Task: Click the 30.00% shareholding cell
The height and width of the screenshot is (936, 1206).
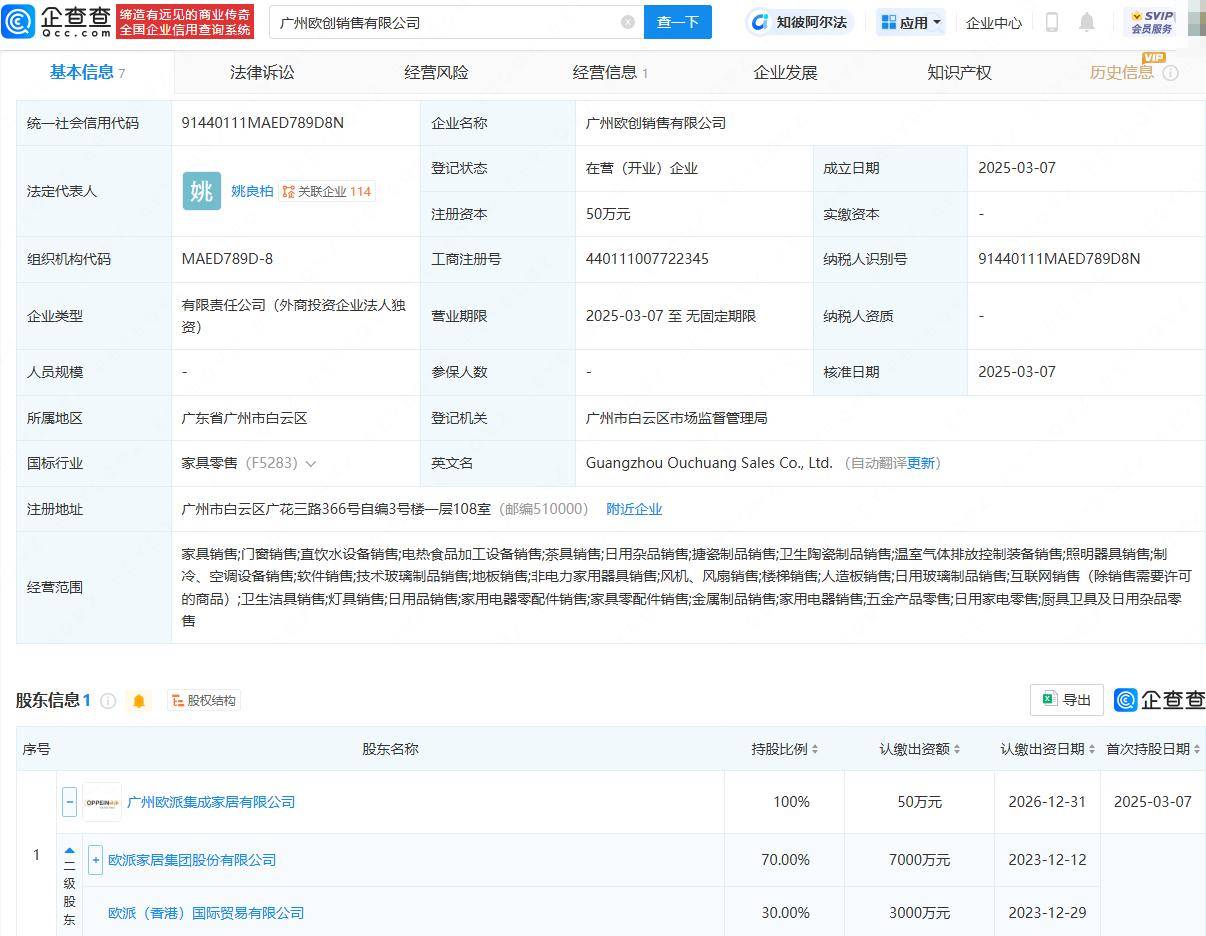Action: pyautogui.click(x=785, y=913)
